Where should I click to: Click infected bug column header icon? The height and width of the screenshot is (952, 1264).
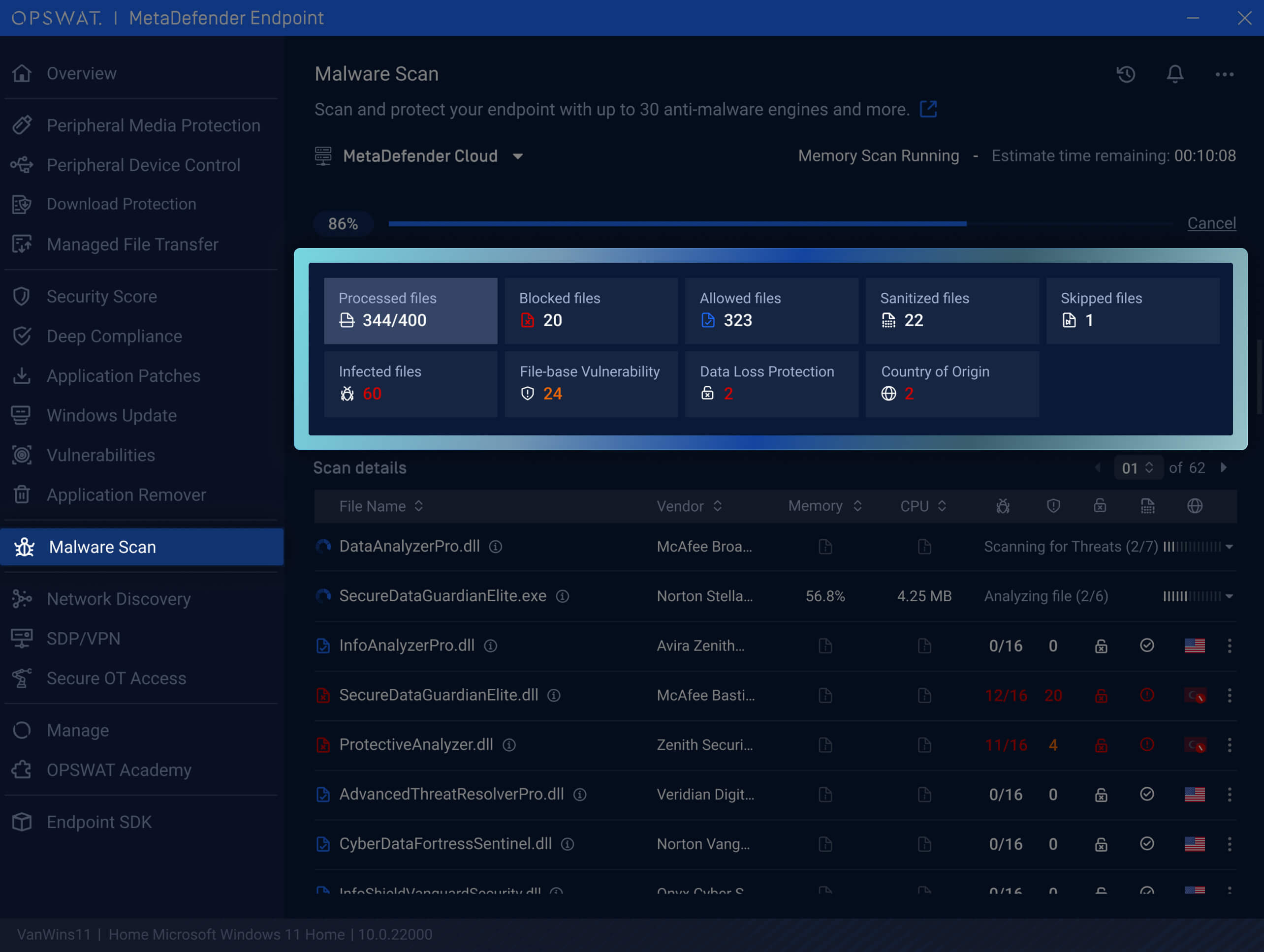(1003, 506)
